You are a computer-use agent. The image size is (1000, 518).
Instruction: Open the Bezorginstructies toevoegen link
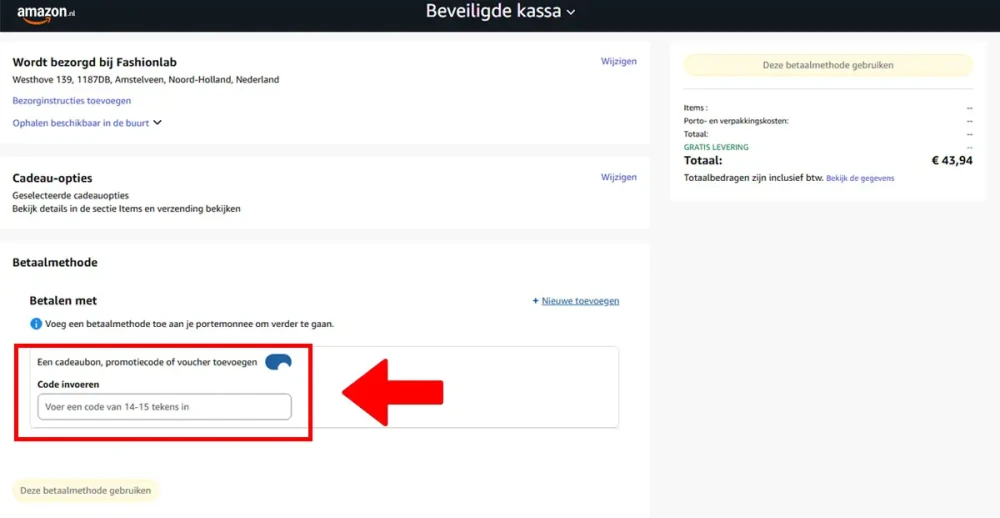tap(71, 101)
